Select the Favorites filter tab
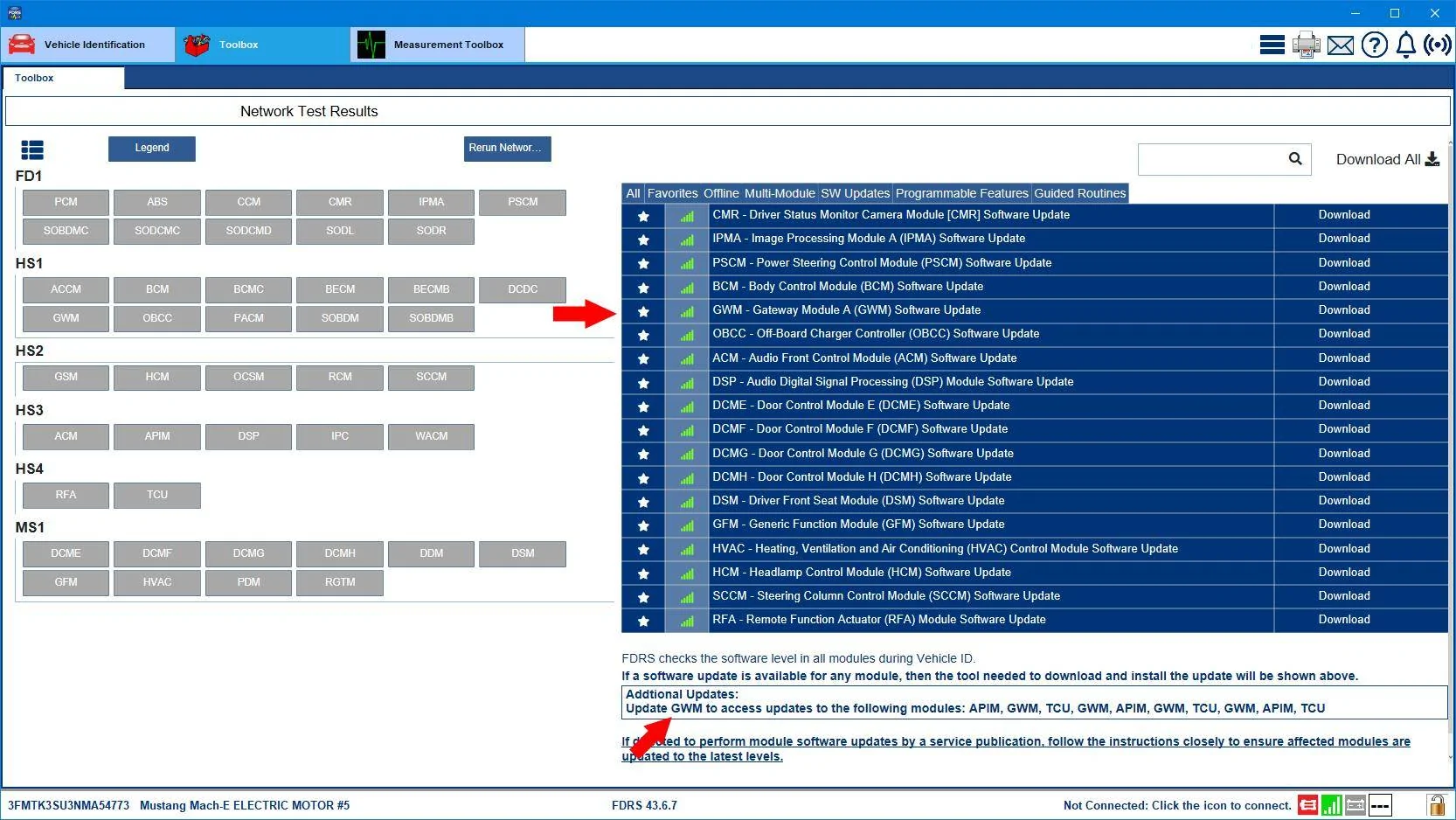 [673, 193]
